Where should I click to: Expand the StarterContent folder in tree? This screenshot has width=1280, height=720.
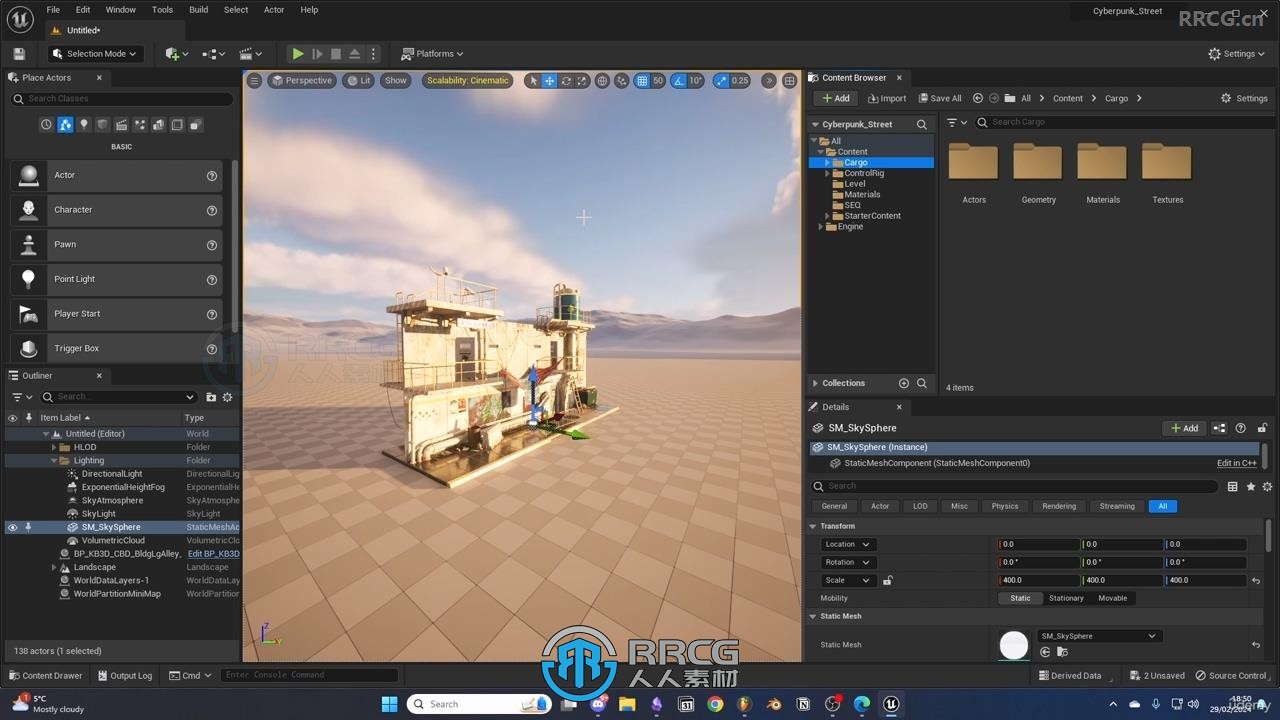(827, 216)
